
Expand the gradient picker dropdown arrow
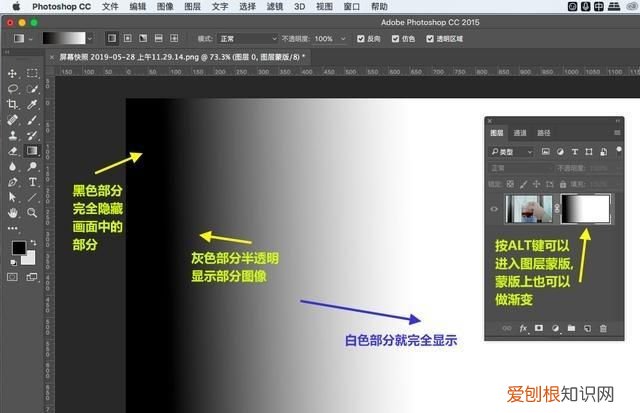coord(90,38)
